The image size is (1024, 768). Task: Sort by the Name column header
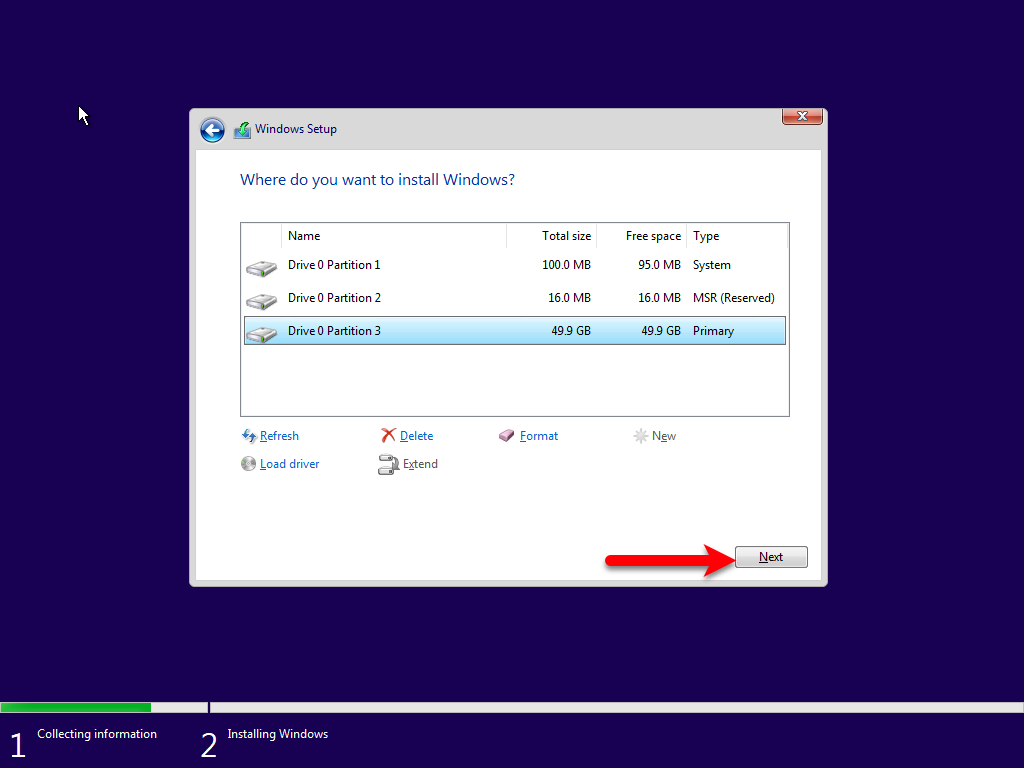394,236
